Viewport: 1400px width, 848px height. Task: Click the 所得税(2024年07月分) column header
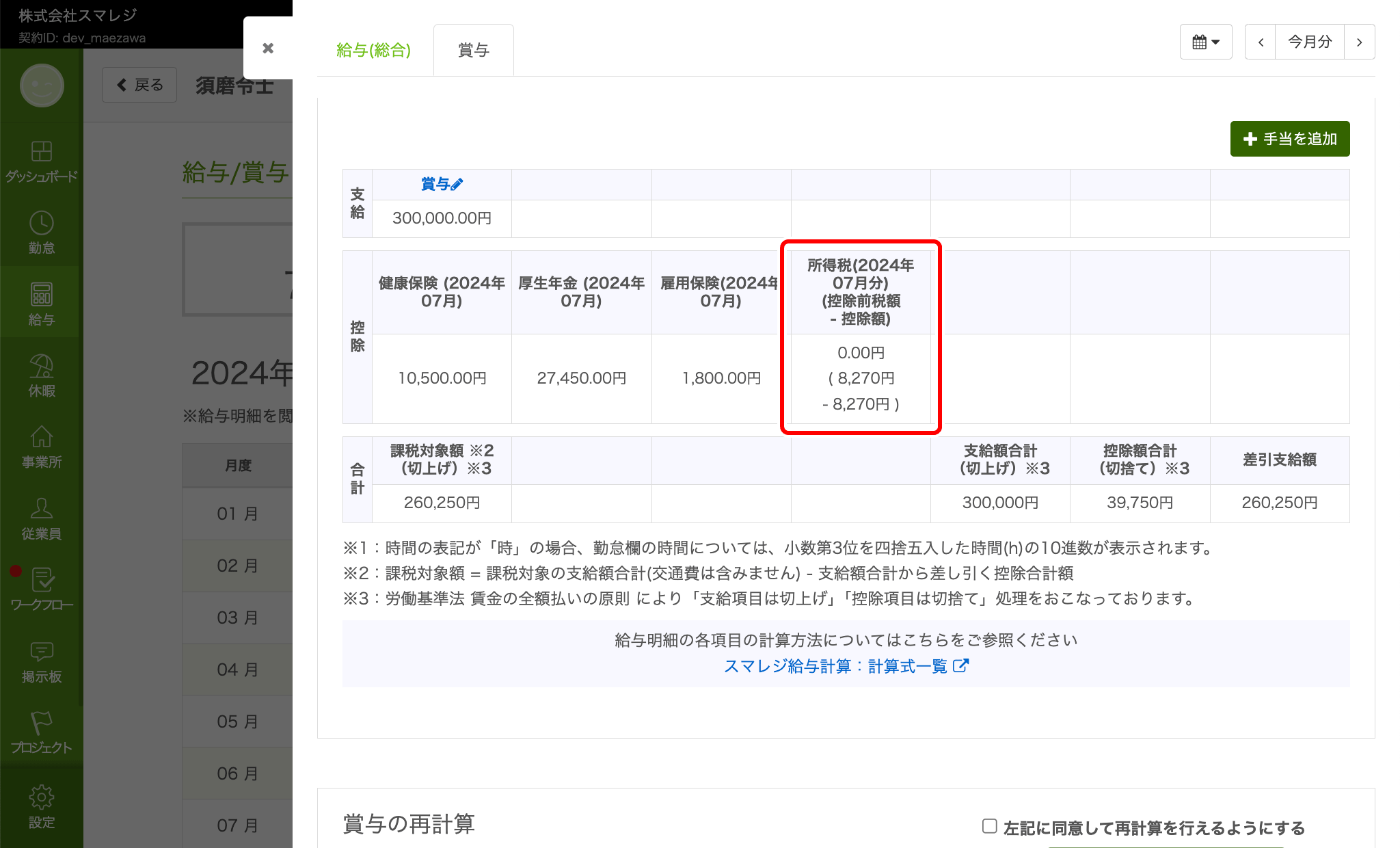[861, 292]
